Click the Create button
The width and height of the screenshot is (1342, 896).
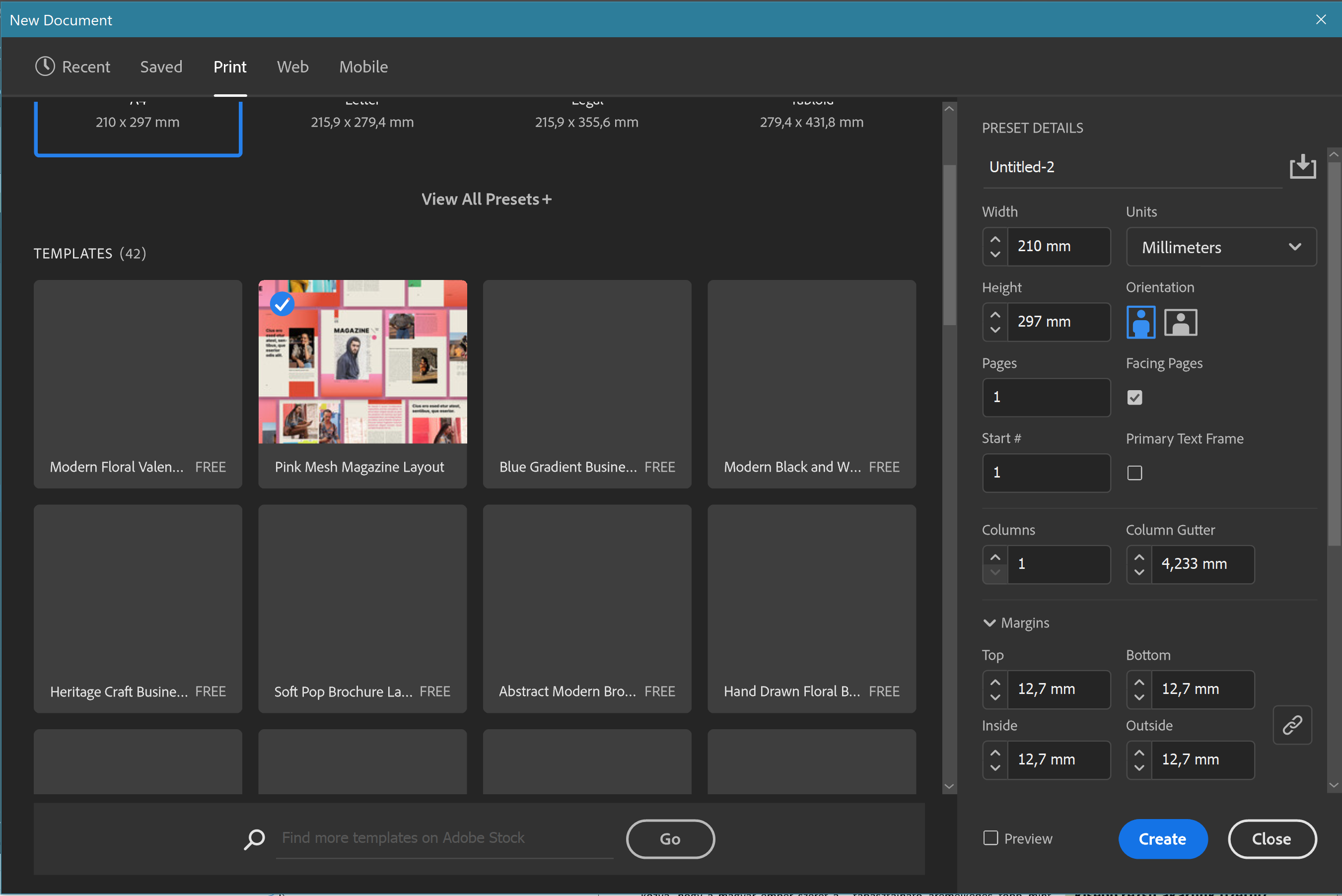tap(1163, 839)
